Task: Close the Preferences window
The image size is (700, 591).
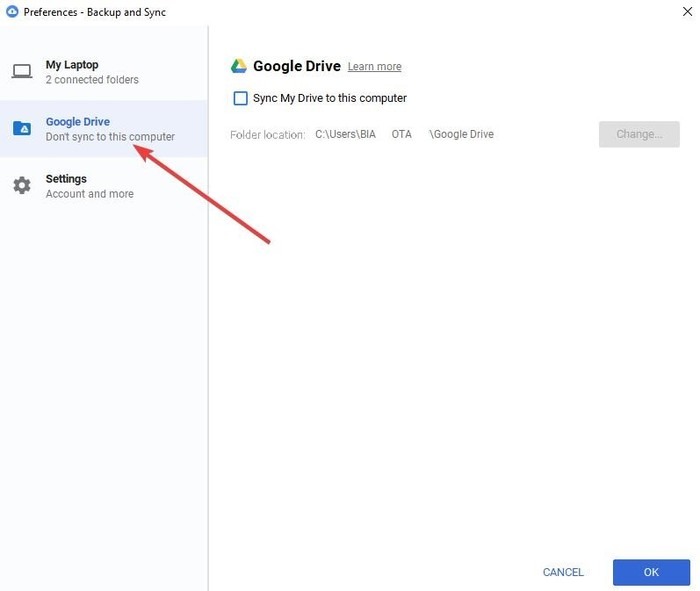Action: (688, 12)
